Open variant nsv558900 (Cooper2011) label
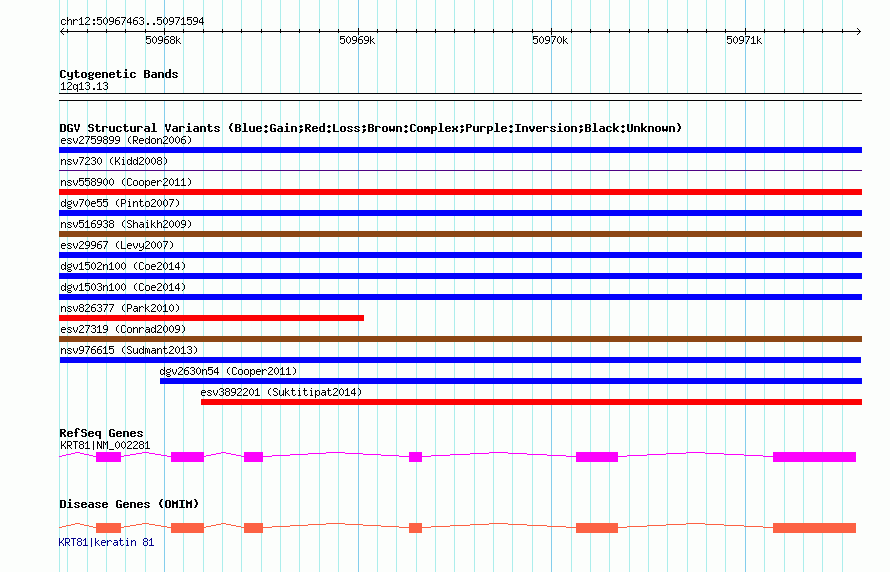 tap(126, 182)
